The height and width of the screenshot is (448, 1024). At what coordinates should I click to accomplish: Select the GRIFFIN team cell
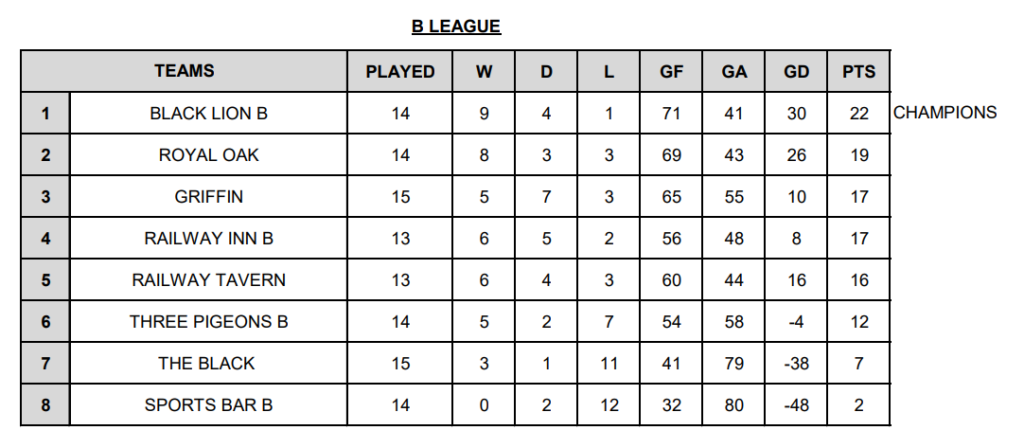point(208,197)
